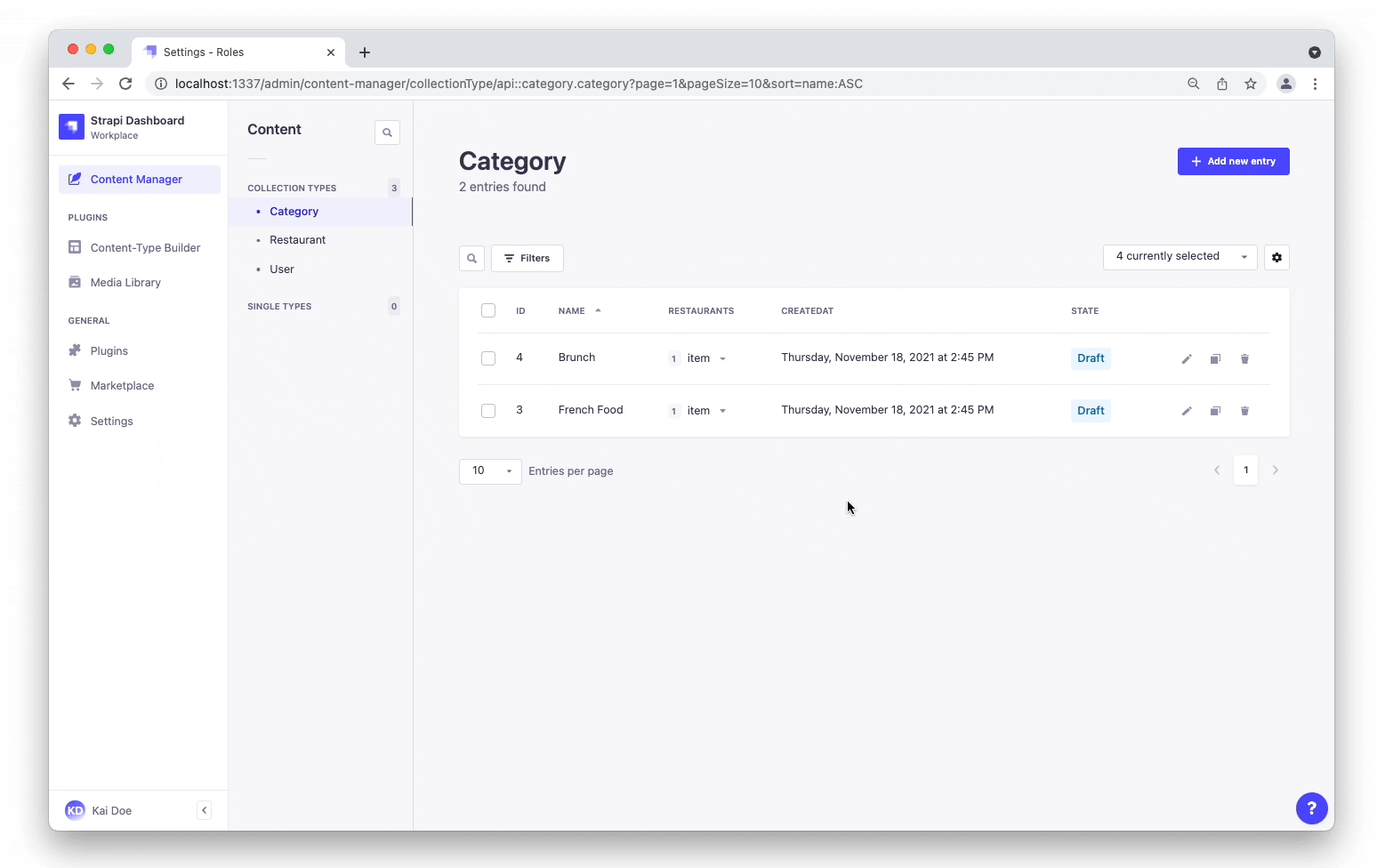Click the trash icon to delete Brunch
Viewport: 1377px width, 868px height.
1244,358
